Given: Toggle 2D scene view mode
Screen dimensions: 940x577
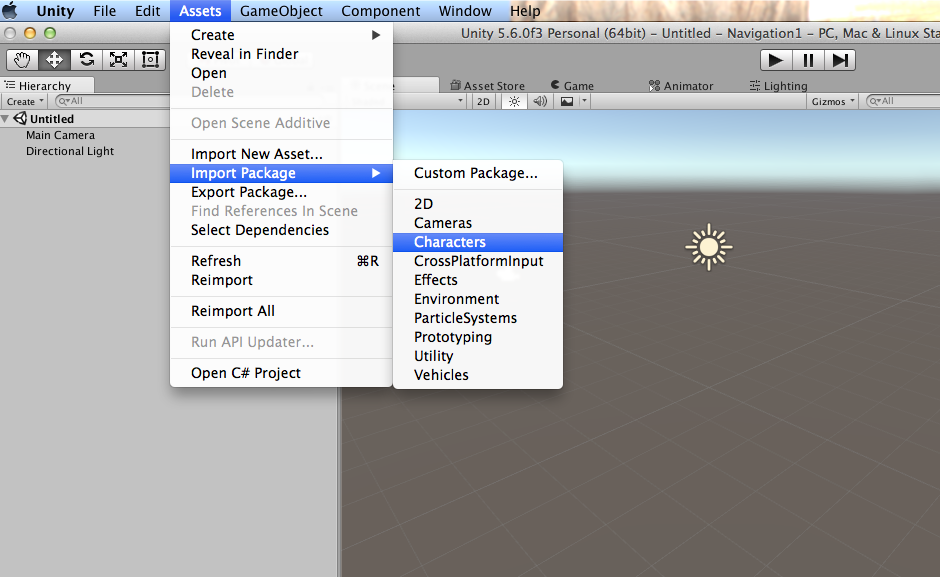Looking at the screenshot, I should tap(483, 101).
